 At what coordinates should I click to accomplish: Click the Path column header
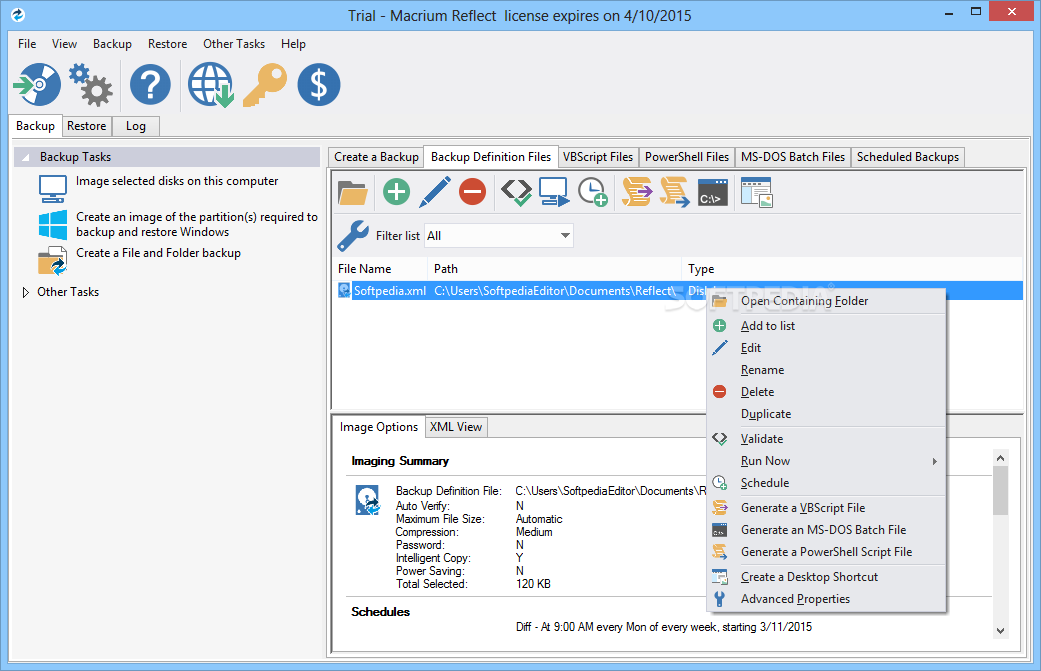click(555, 269)
